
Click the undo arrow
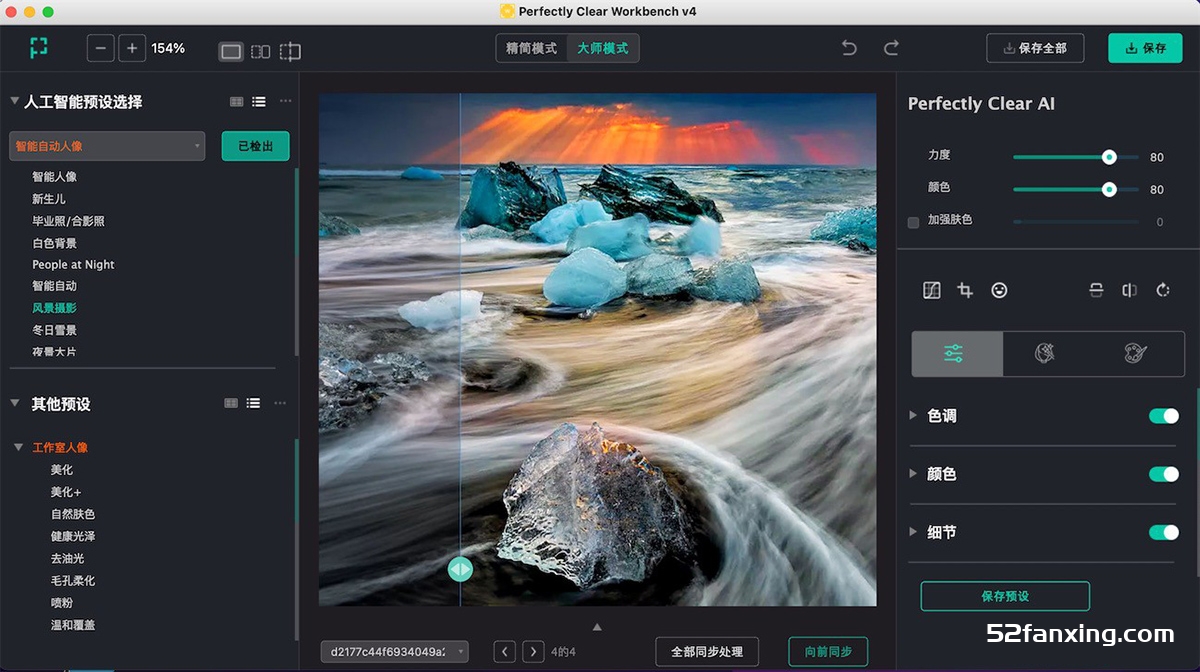[849, 48]
